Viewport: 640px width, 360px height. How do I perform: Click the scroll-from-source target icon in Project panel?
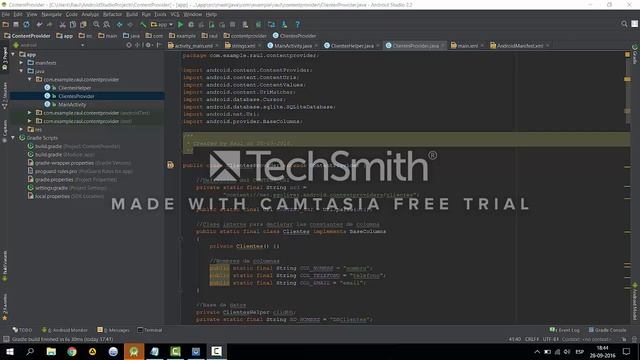pos(129,45)
